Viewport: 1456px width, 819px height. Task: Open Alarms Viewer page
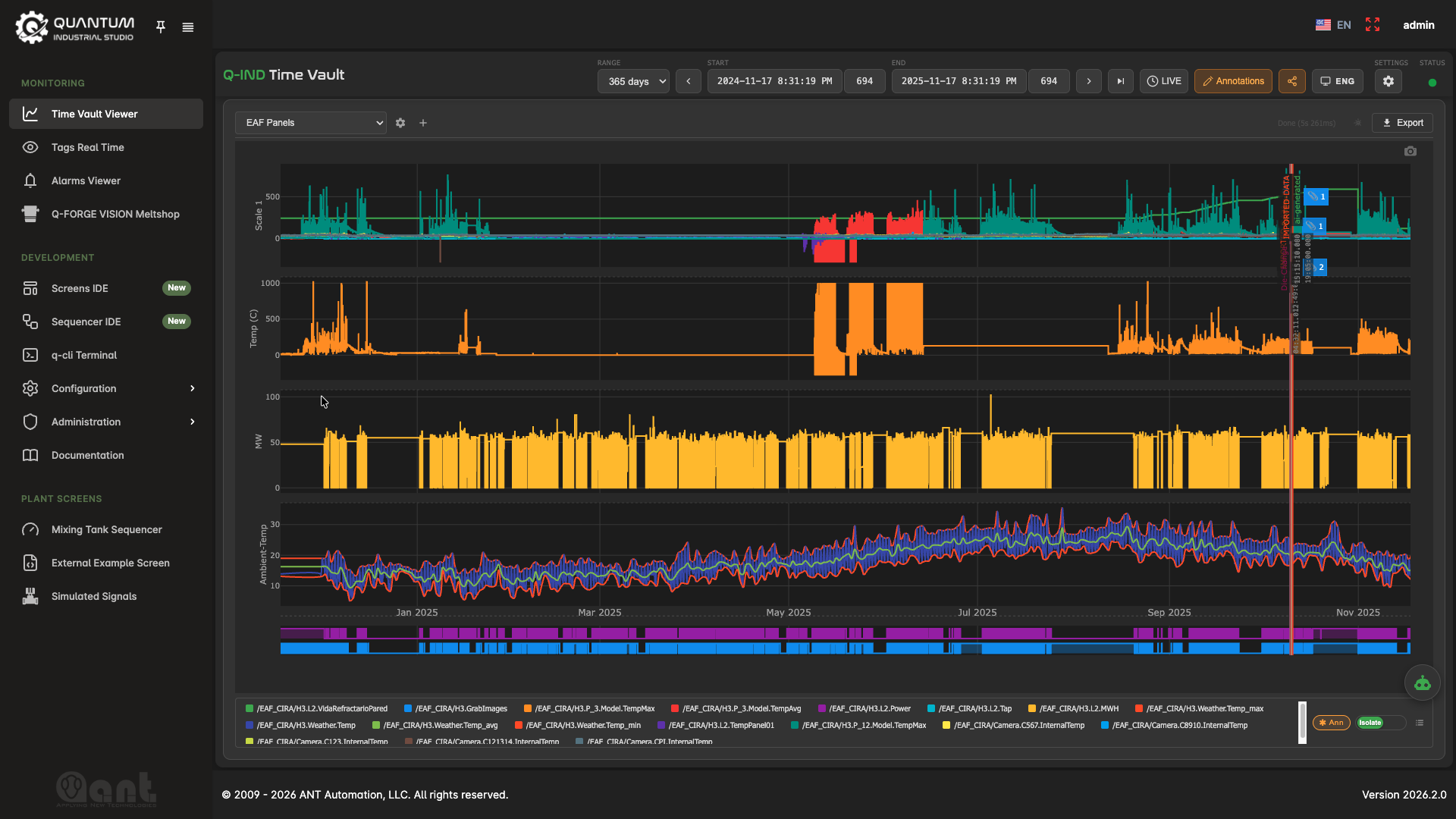106,180
